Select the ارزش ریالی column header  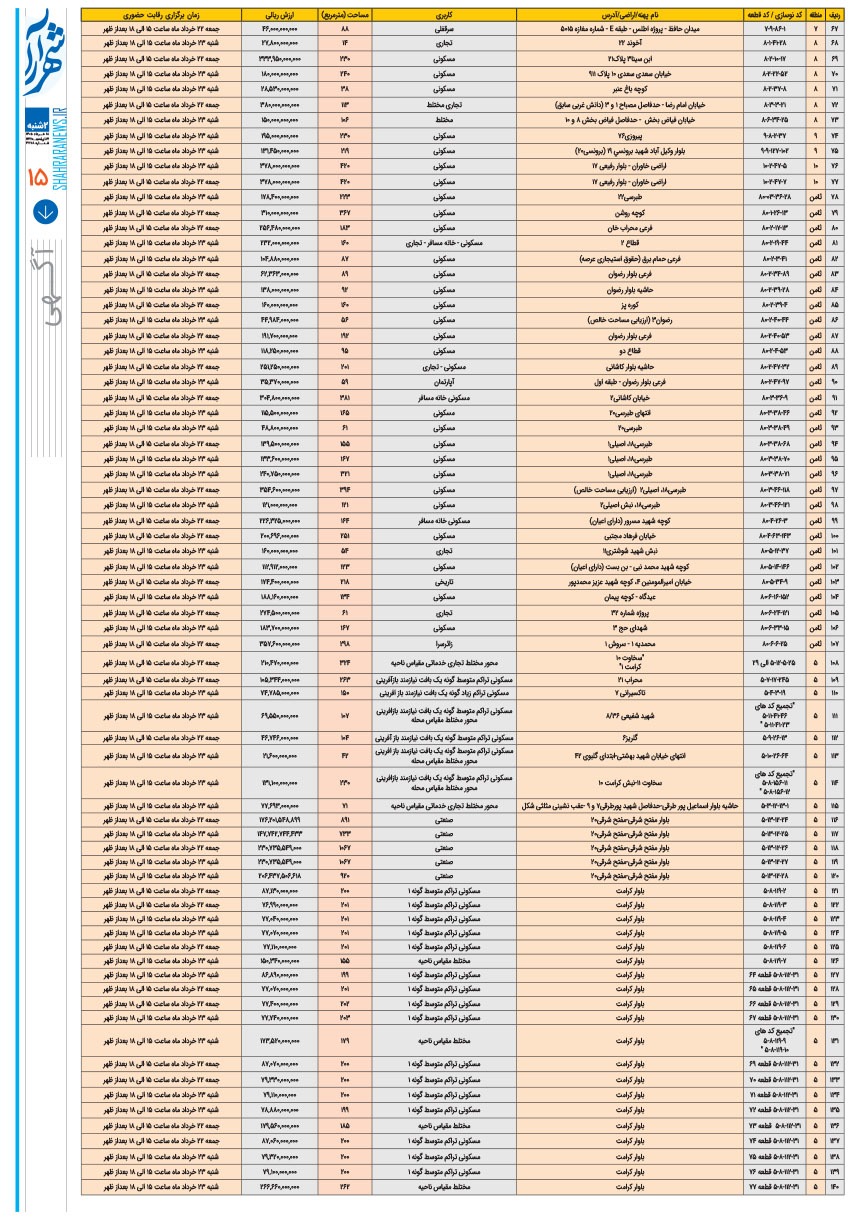(x=280, y=17)
